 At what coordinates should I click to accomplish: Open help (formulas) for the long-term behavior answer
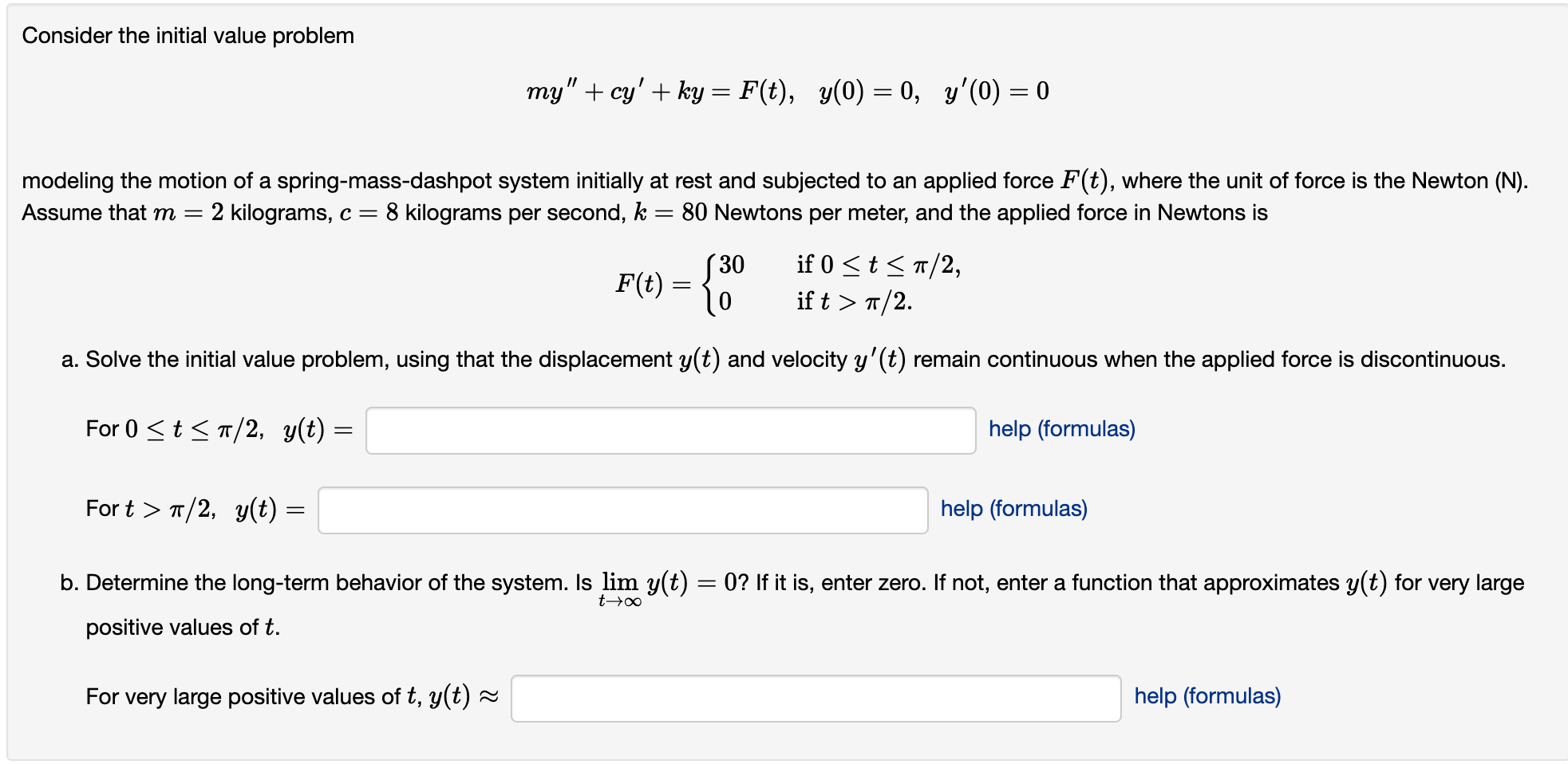click(1206, 696)
